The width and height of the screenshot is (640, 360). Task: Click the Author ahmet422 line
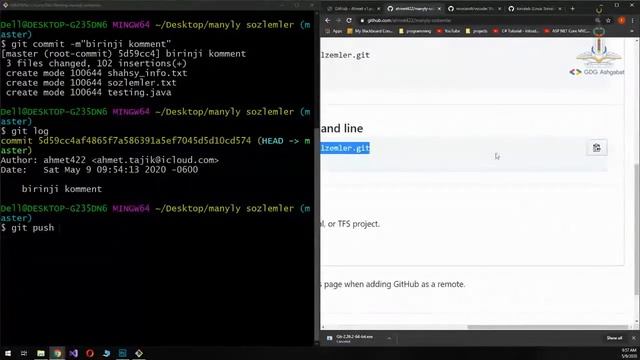110,160
